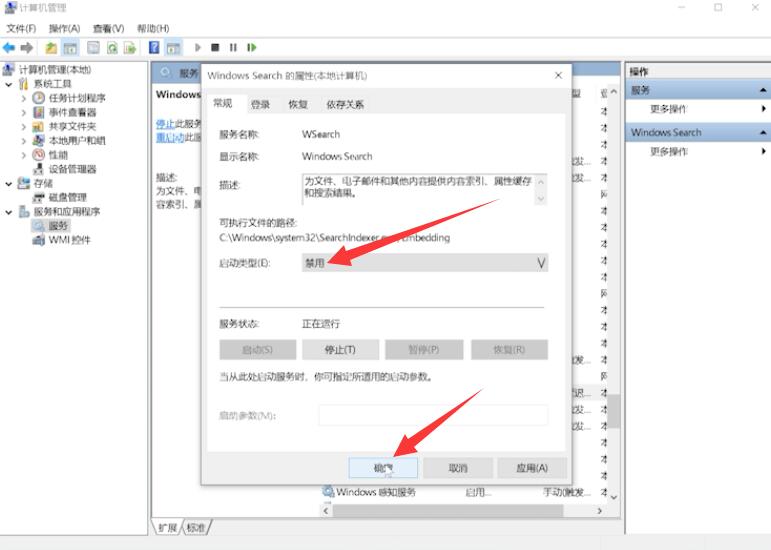The width and height of the screenshot is (771, 550).
Task: Select 服务 node in the tree
Action: point(58,226)
